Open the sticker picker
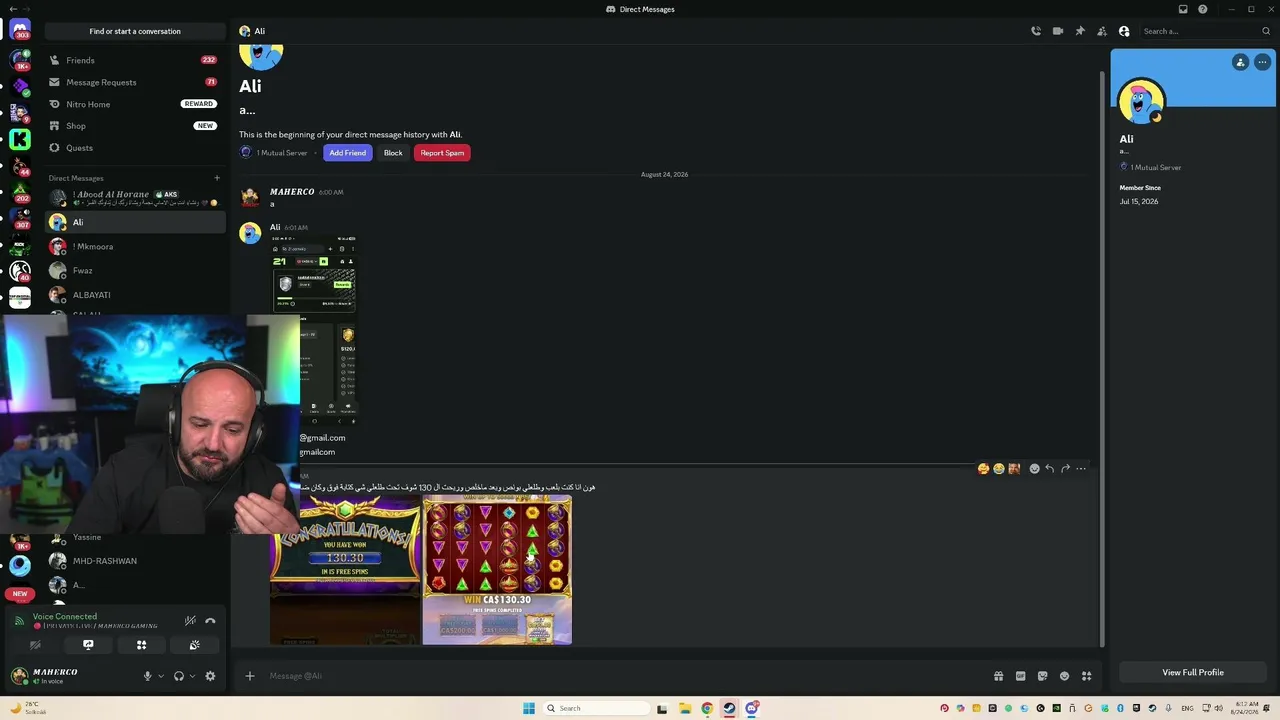Image resolution: width=1280 pixels, height=720 pixels. 1042,676
